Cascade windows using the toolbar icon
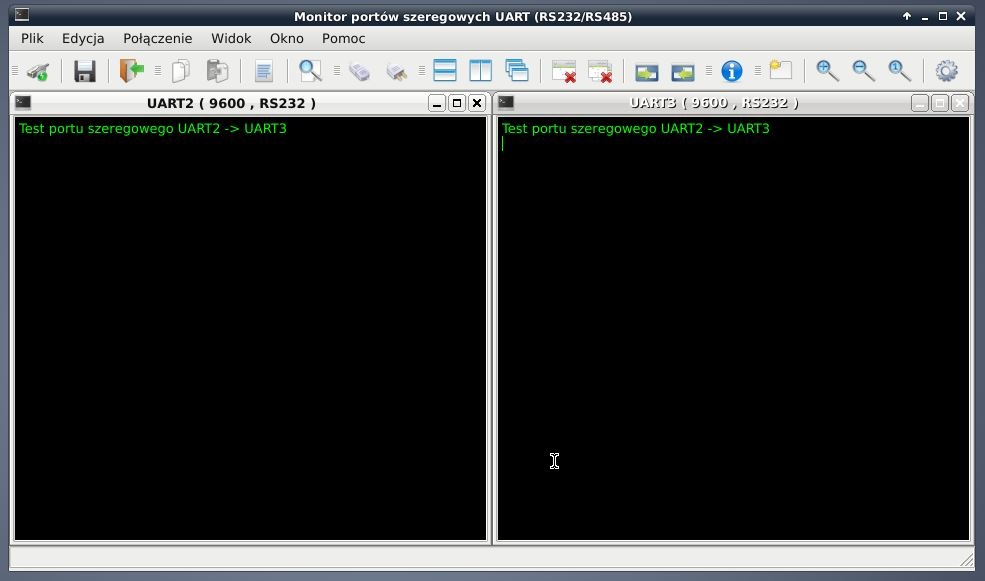The width and height of the screenshot is (985, 581). point(517,71)
